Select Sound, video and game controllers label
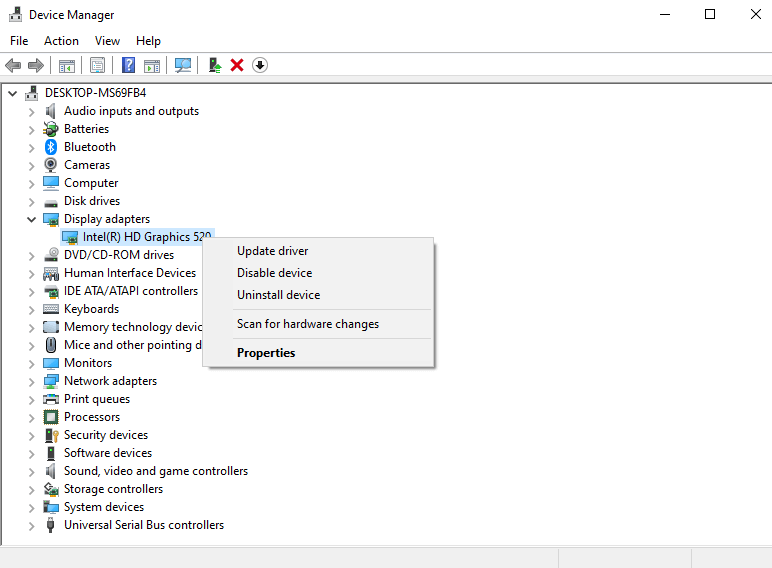The height and width of the screenshot is (568, 772). 156,471
